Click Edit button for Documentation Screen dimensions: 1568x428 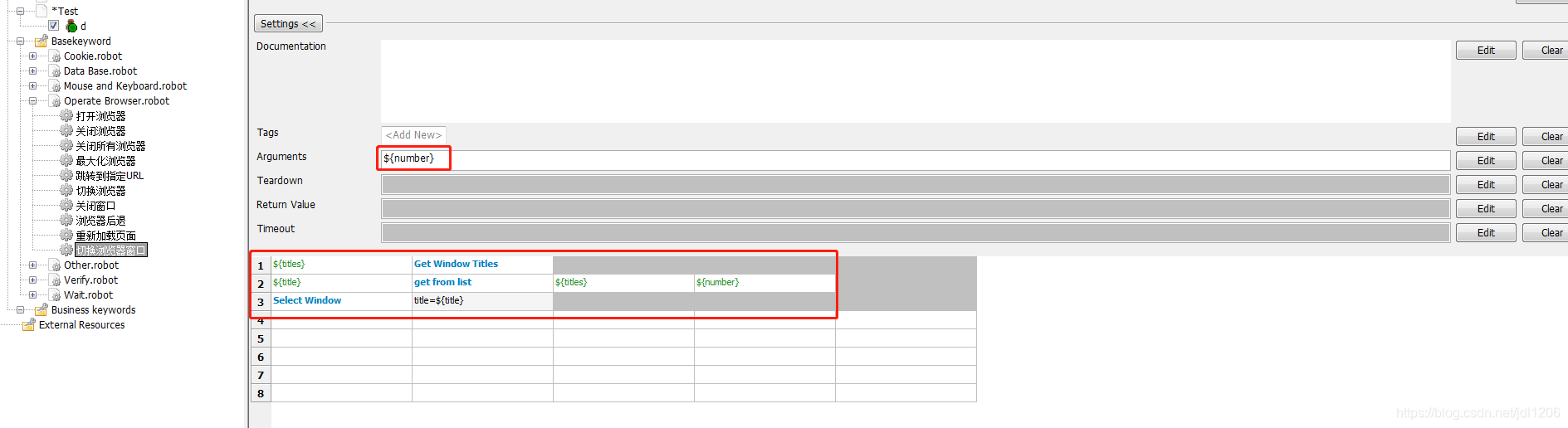coord(1486,51)
